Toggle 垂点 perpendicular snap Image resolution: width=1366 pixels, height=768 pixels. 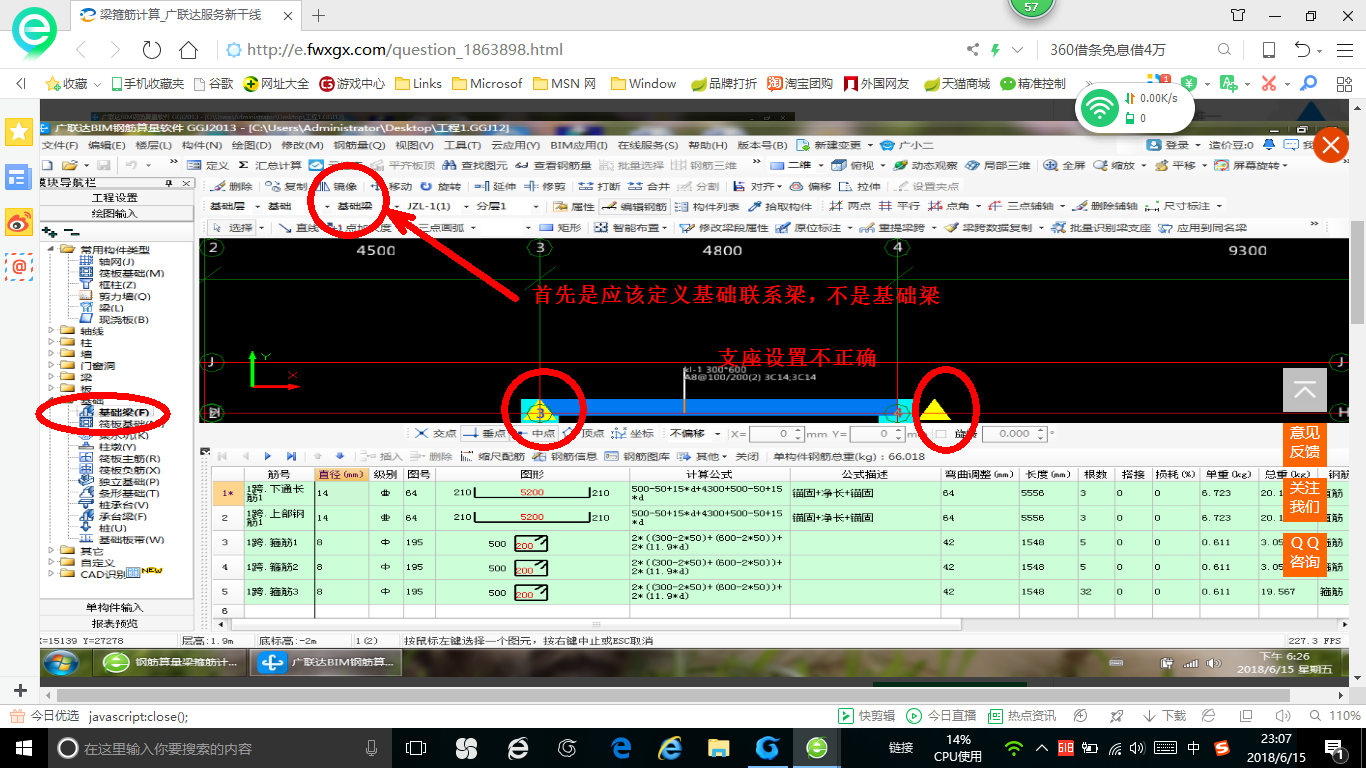tap(486, 434)
